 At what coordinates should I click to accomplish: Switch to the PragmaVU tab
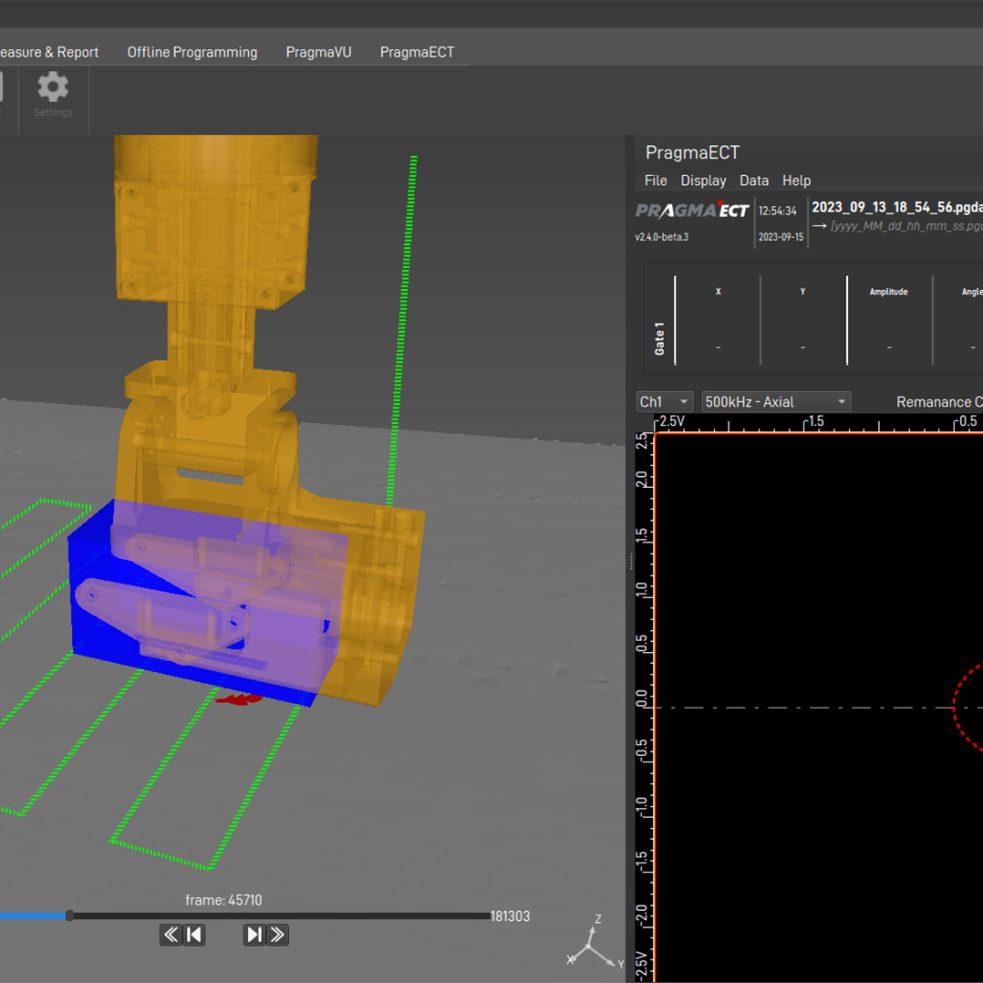point(318,52)
